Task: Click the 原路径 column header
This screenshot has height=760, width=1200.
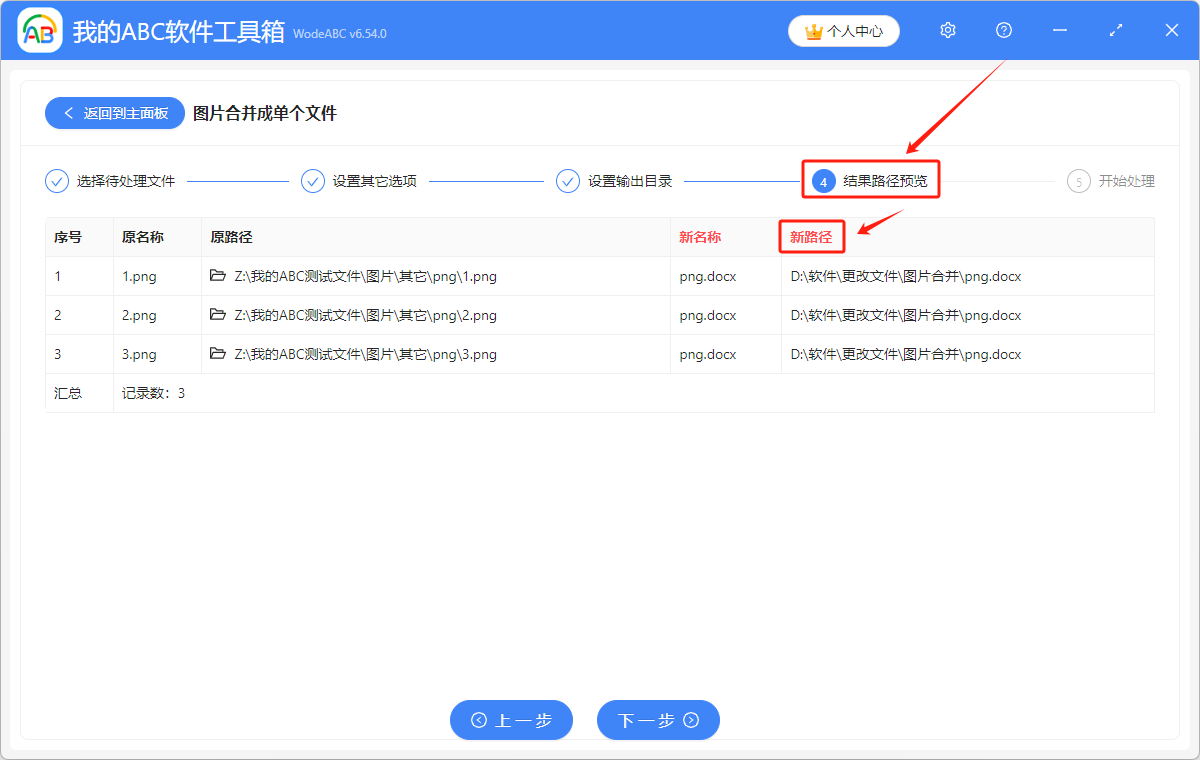Action: (231, 238)
